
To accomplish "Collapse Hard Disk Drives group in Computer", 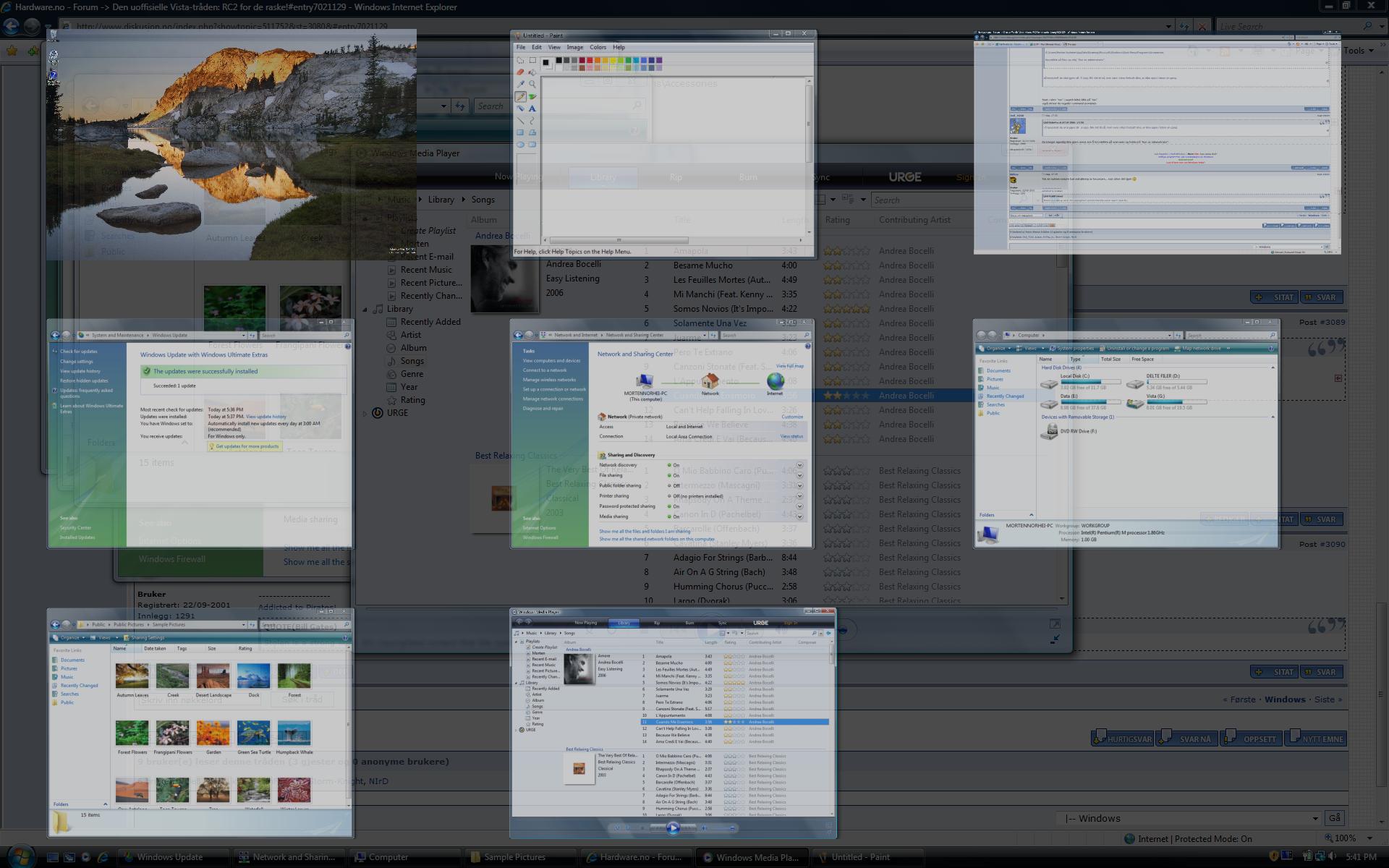I will [1273, 367].
